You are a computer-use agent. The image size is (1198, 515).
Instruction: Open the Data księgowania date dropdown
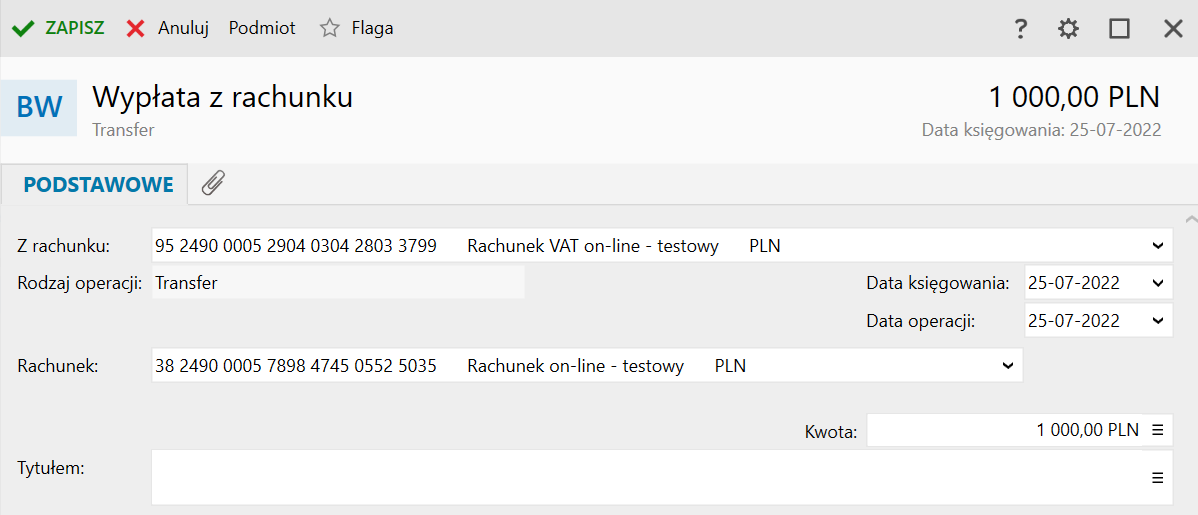[1158, 283]
